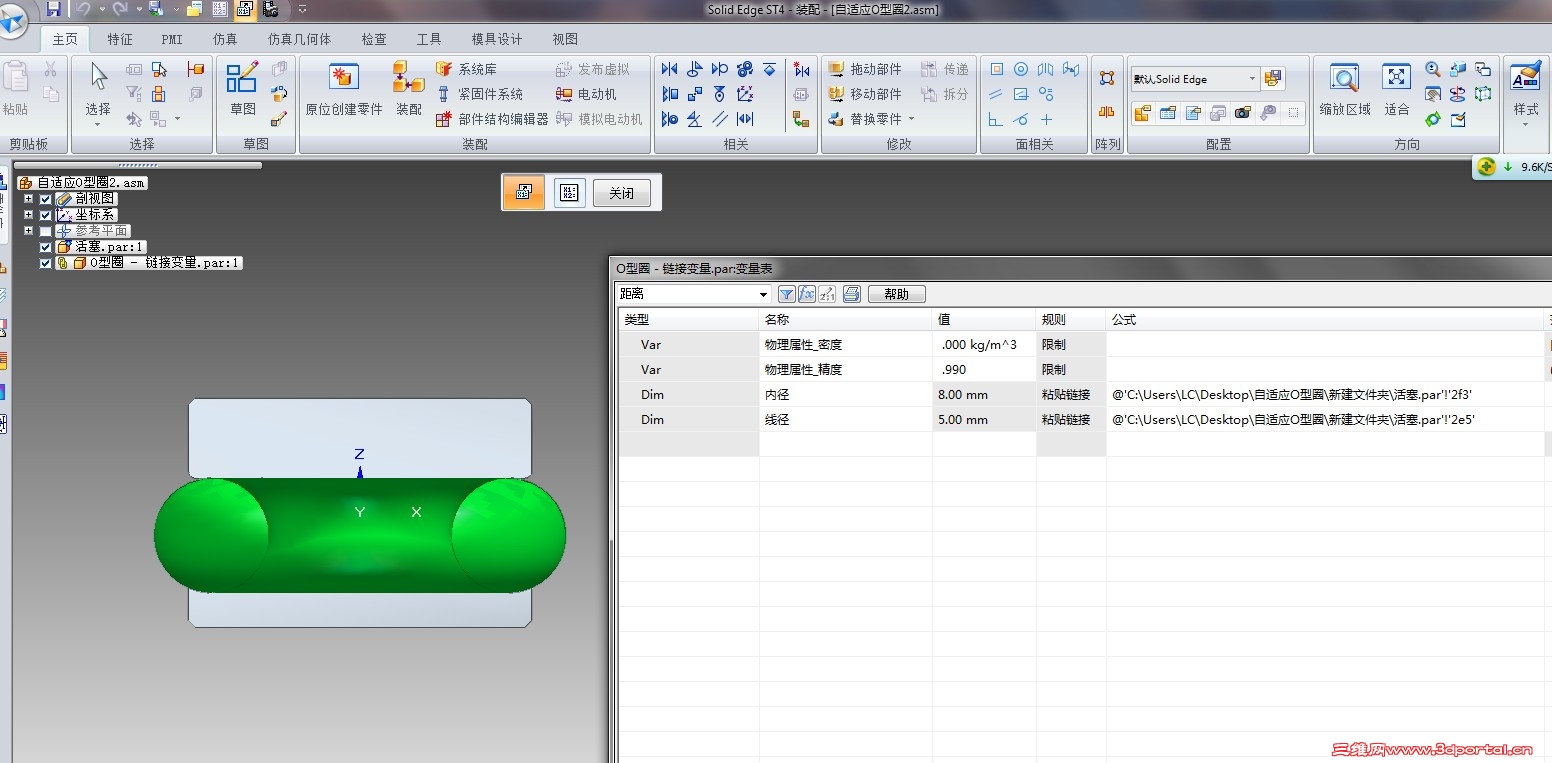The width and height of the screenshot is (1552, 763).
Task: Toggle the 坐标系 checkbox in the tree
Action: click(x=45, y=215)
